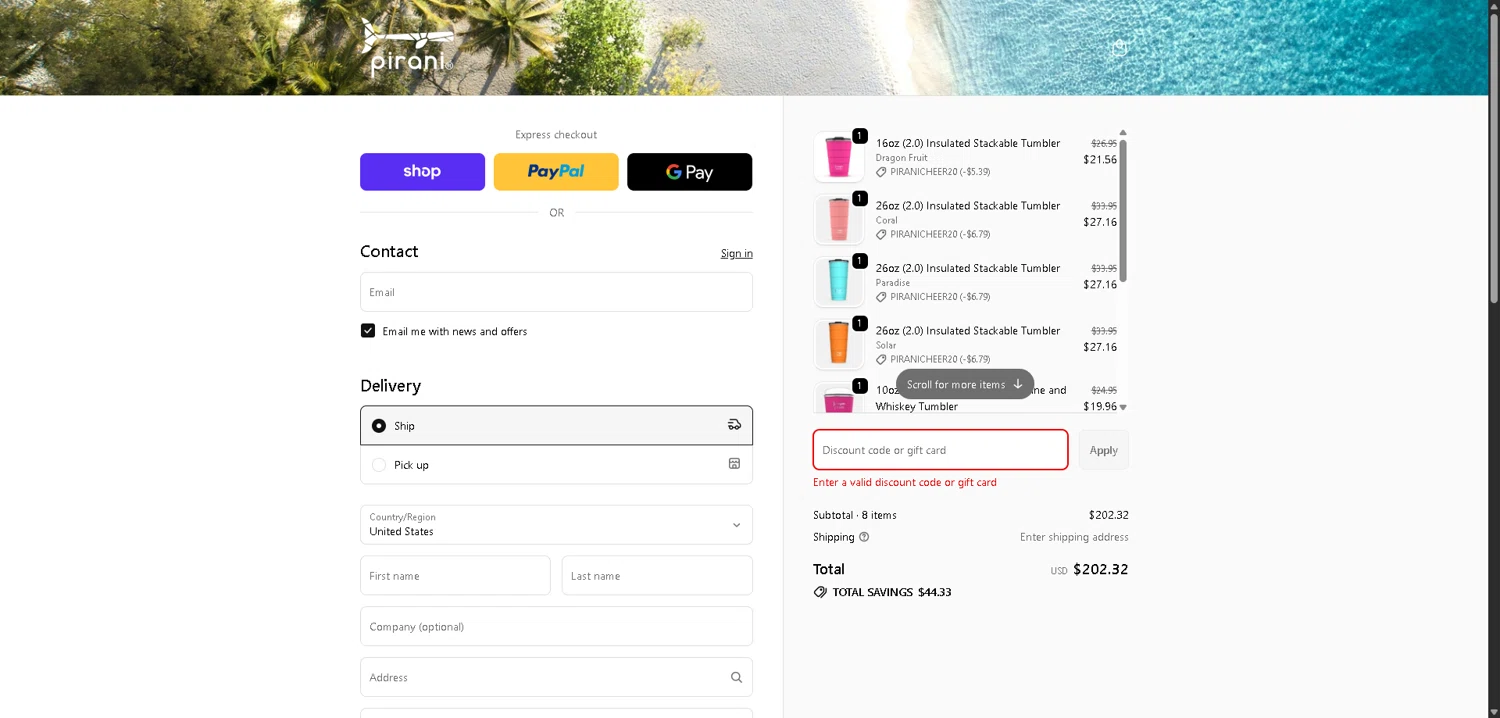Screen dimensions: 1500x718
Task: Open Solar orange tumbler thumbnail
Action: point(839,344)
